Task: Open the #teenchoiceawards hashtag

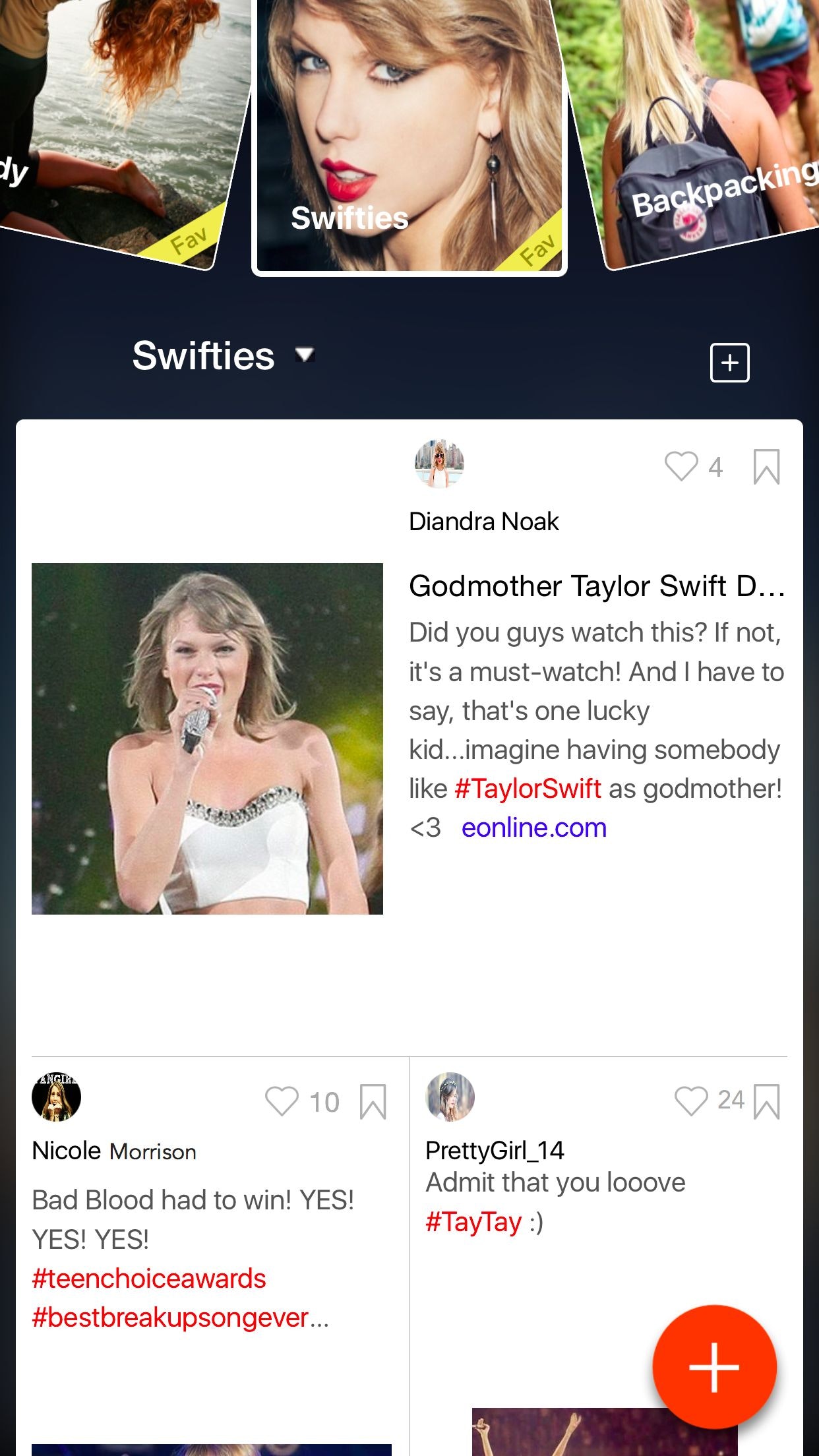Action: 149,1279
